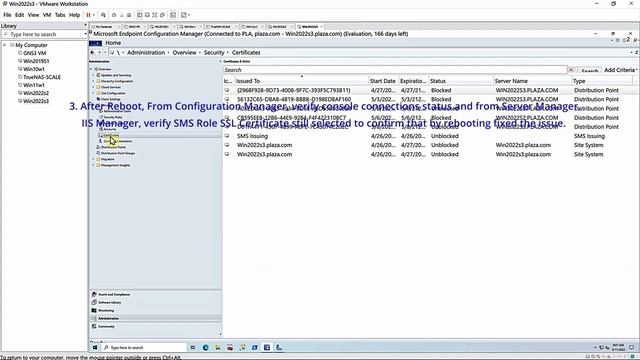The height and width of the screenshot is (360, 640).
Task: Open the Monitoring workspace
Action: [x=155, y=310]
